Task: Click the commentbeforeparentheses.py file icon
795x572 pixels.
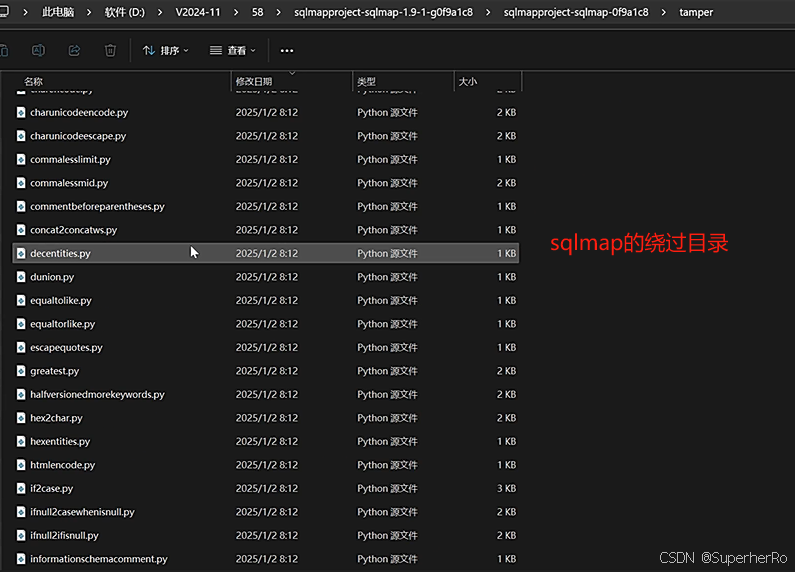Action: tap(21, 206)
